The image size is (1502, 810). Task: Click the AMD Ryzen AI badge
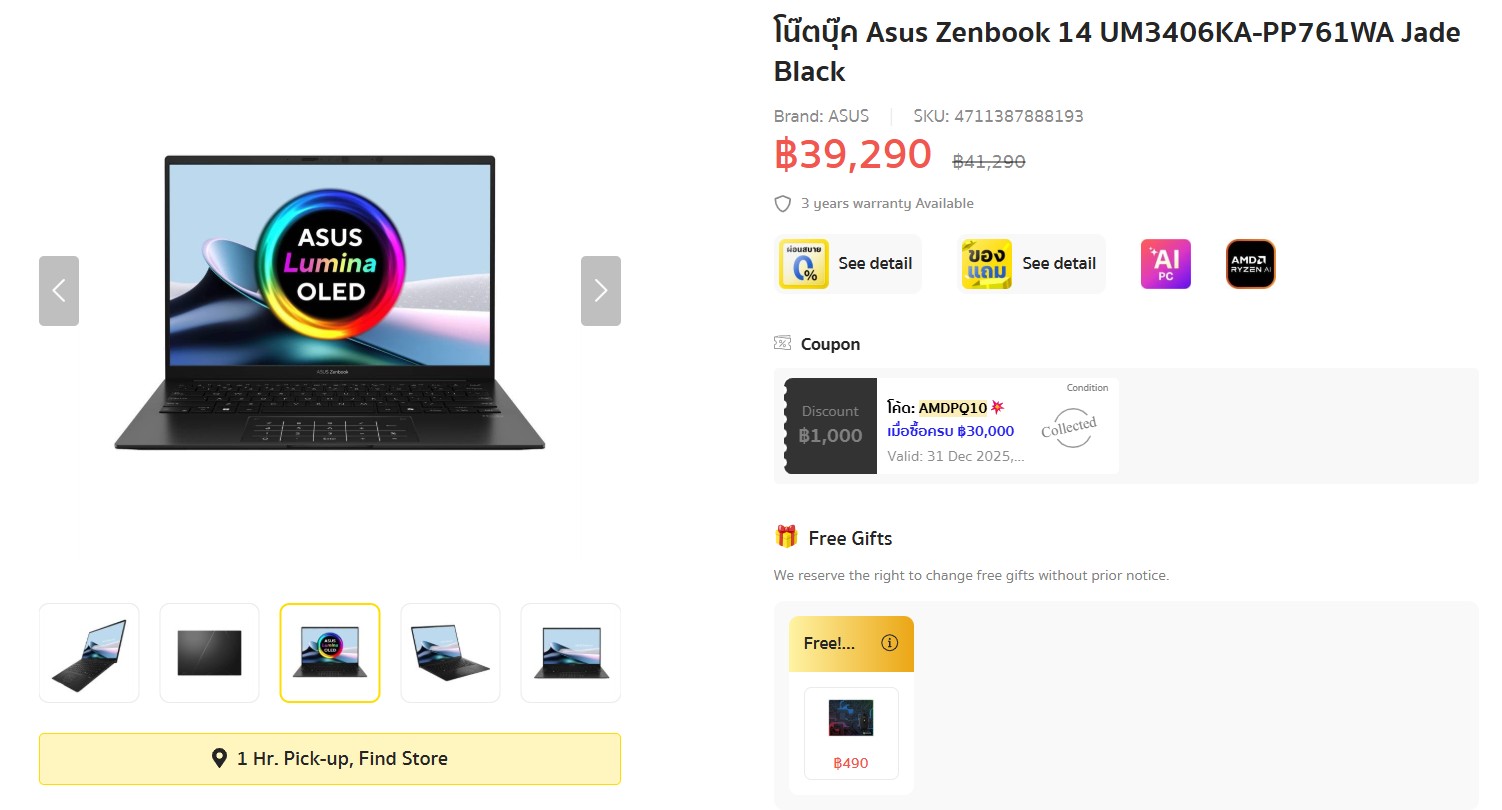(1250, 264)
